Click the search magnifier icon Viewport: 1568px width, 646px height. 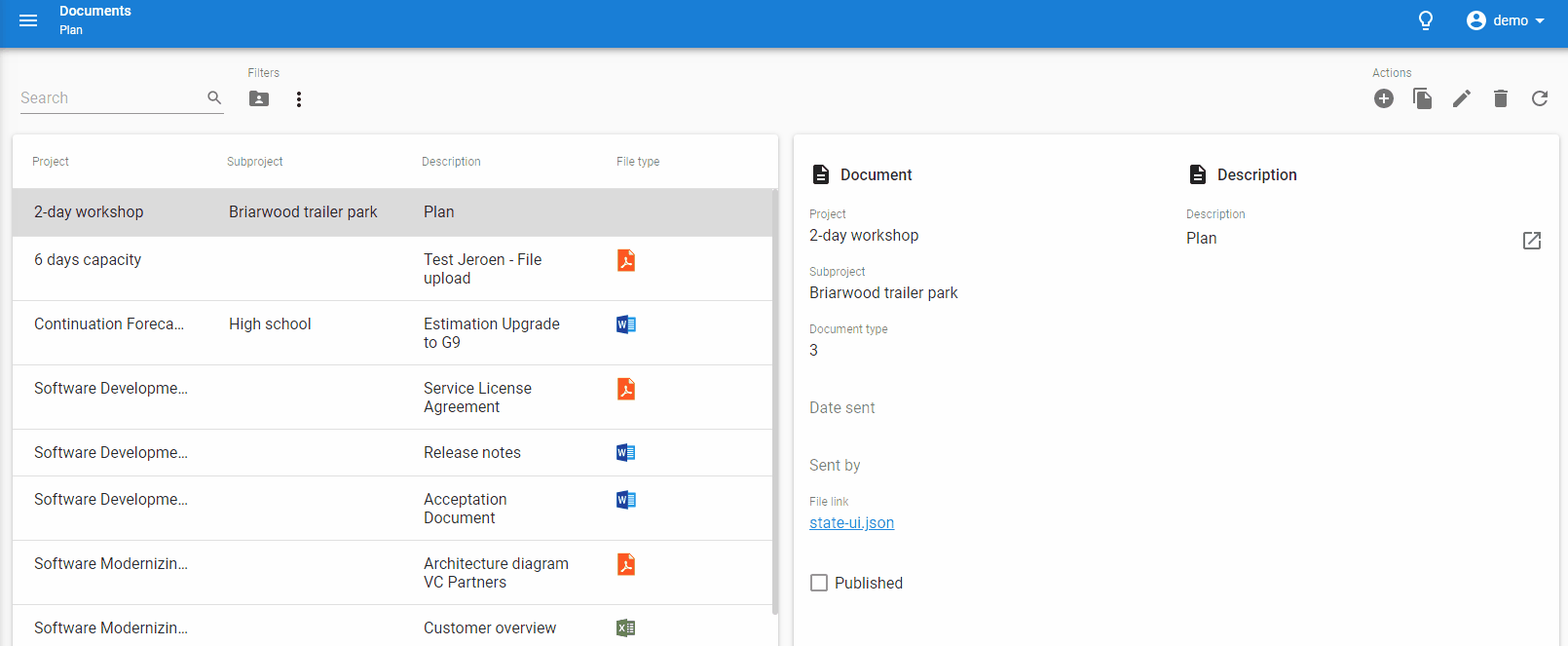click(x=215, y=97)
